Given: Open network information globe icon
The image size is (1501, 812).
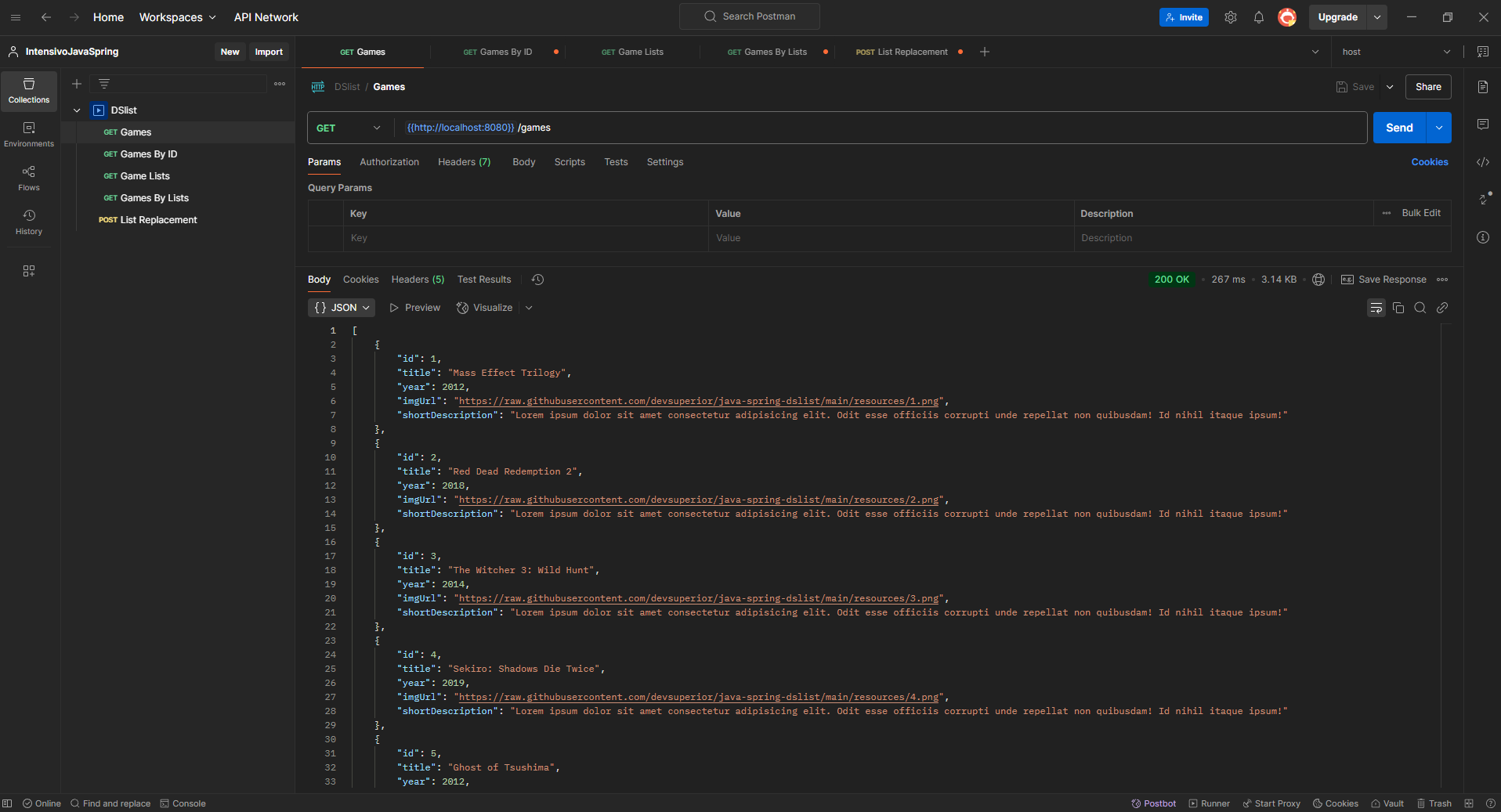Looking at the screenshot, I should [x=1318, y=280].
